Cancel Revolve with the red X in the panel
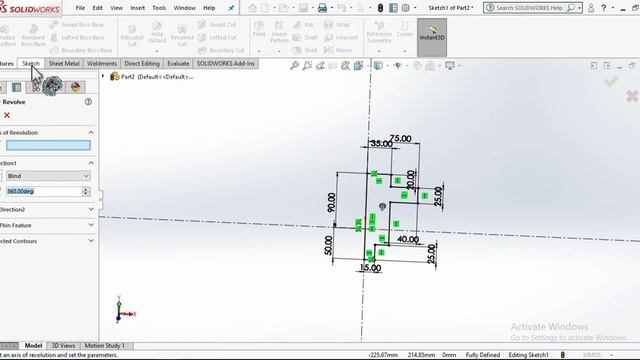The image size is (640, 360). (7, 115)
